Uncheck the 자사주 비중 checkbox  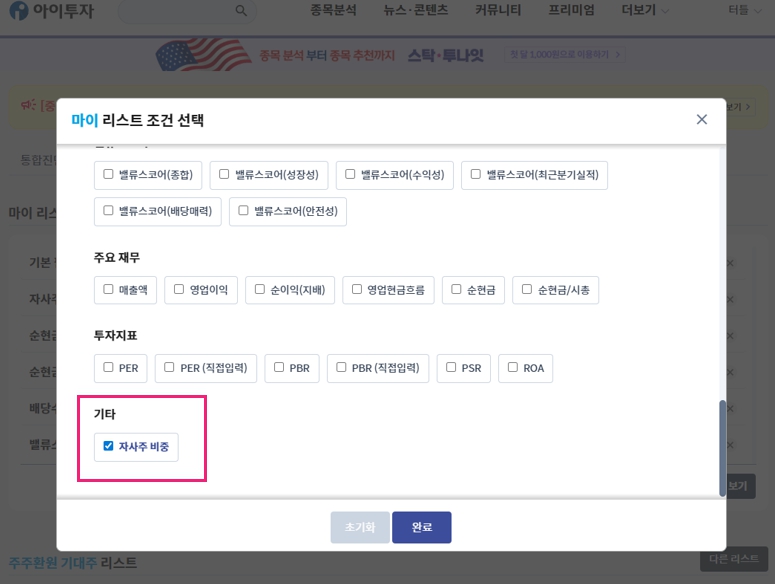tap(108, 446)
